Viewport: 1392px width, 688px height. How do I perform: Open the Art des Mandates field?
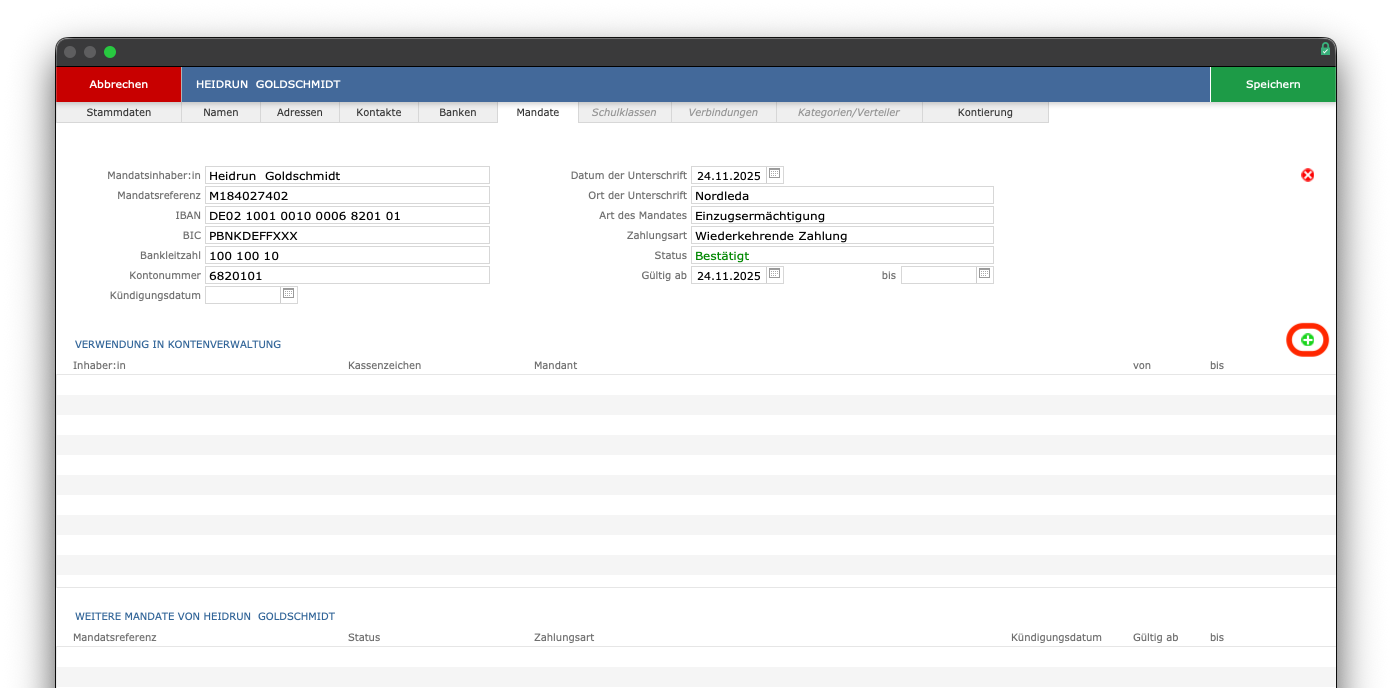coord(842,215)
